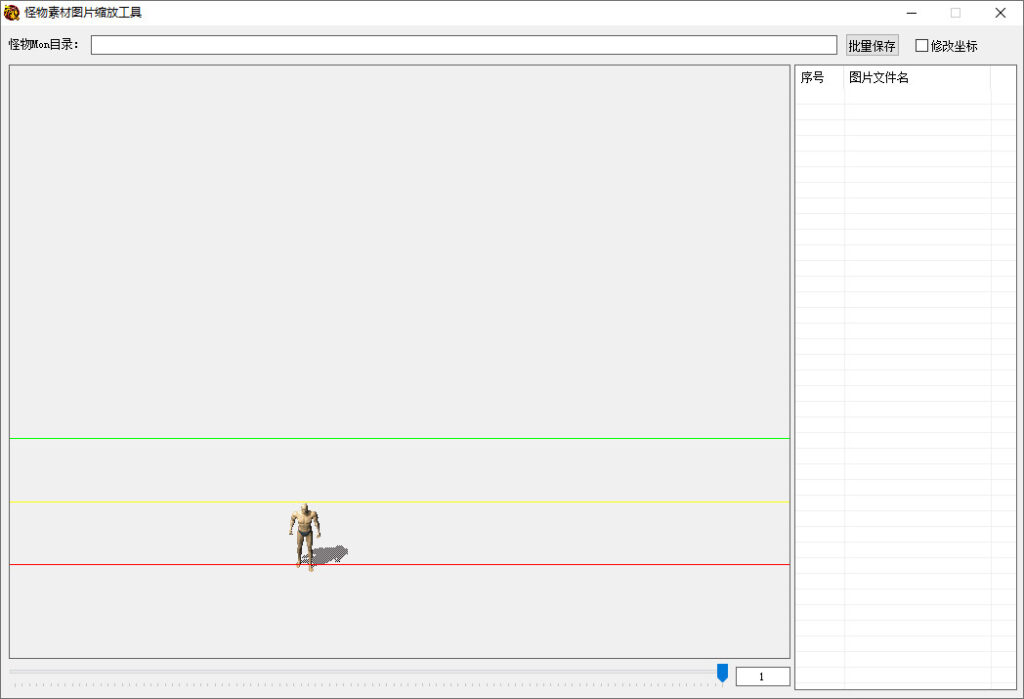The height and width of the screenshot is (699, 1024).
Task: Close the monster image scaling tool
Action: [1000, 13]
